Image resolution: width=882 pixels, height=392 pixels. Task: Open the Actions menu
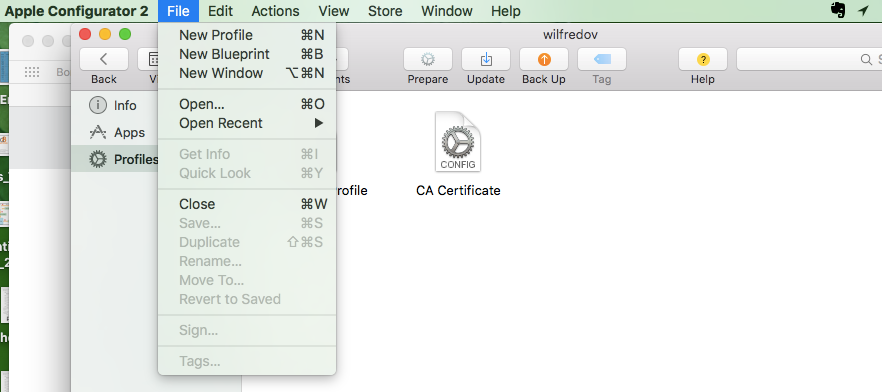[275, 11]
